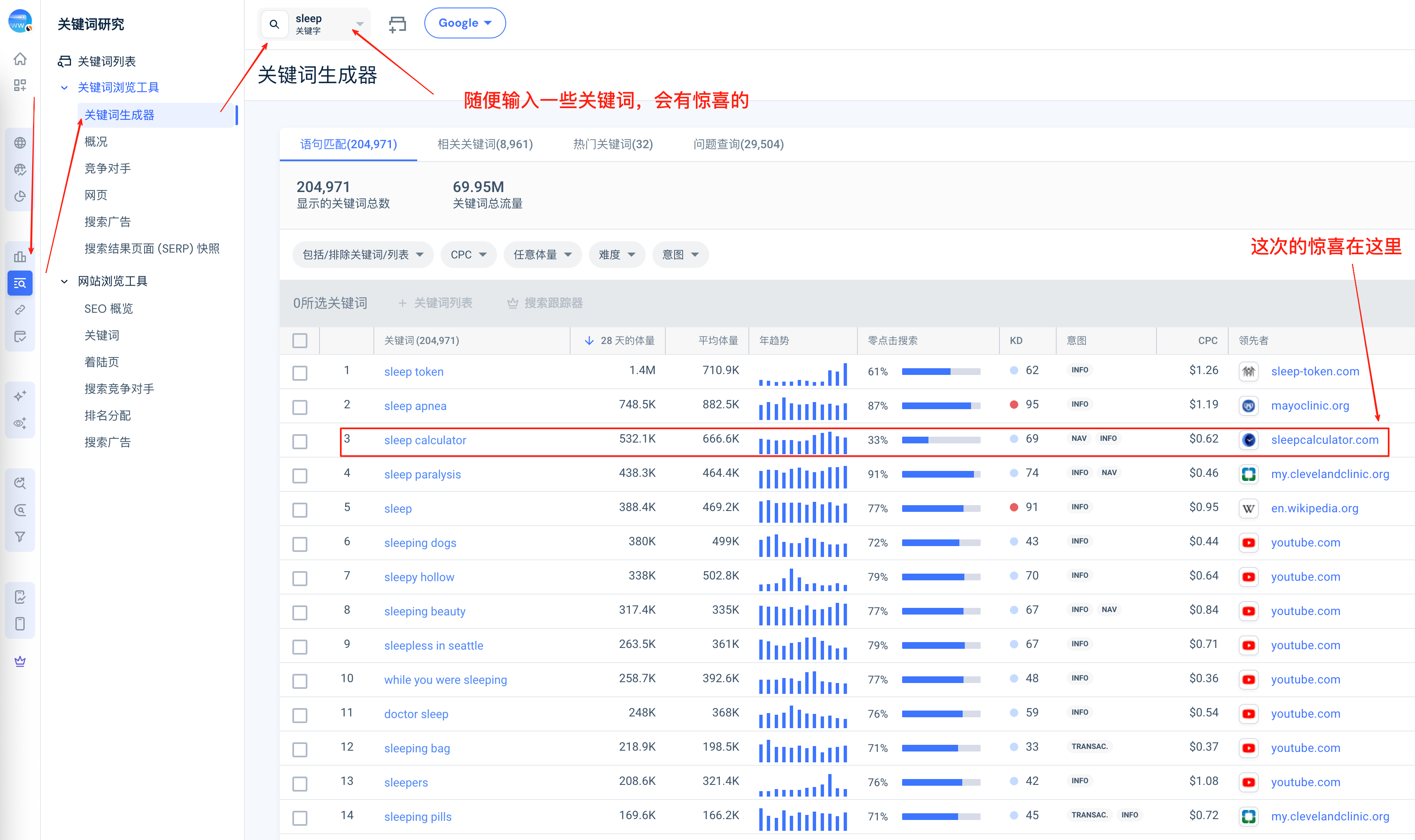The width and height of the screenshot is (1415, 840).
Task: Open the CPC filter dropdown
Action: pos(468,255)
